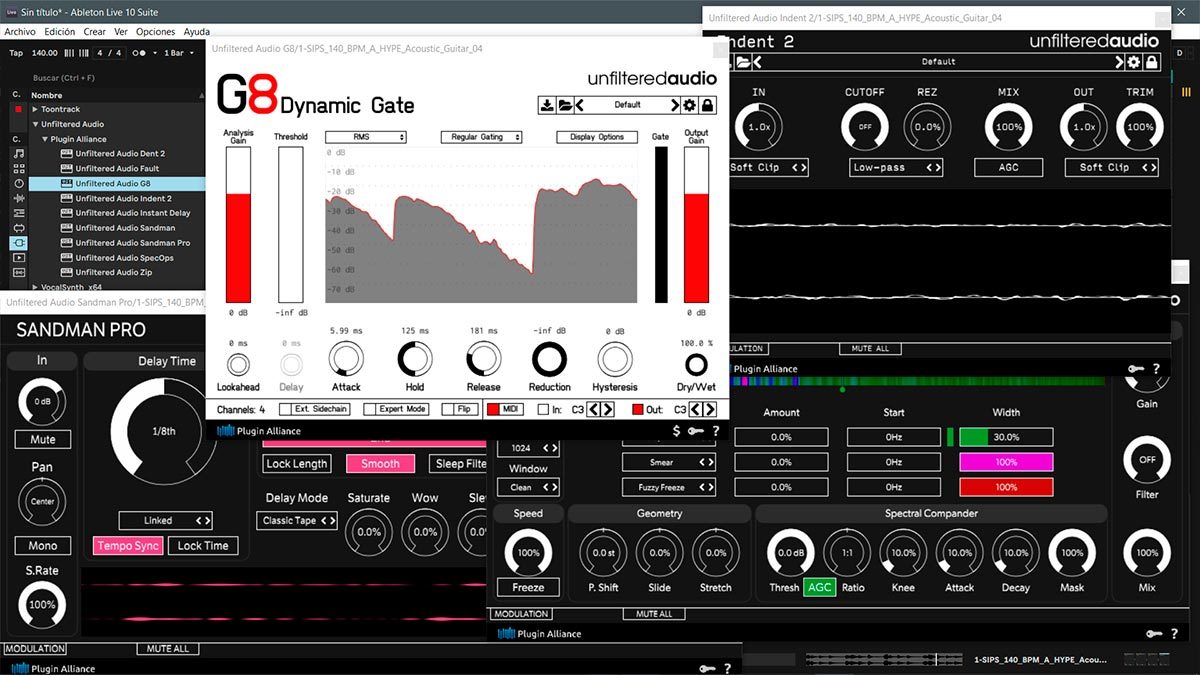Open the Regular Gating mode dropdown
Viewport: 1200px width, 675px height.
click(x=481, y=137)
